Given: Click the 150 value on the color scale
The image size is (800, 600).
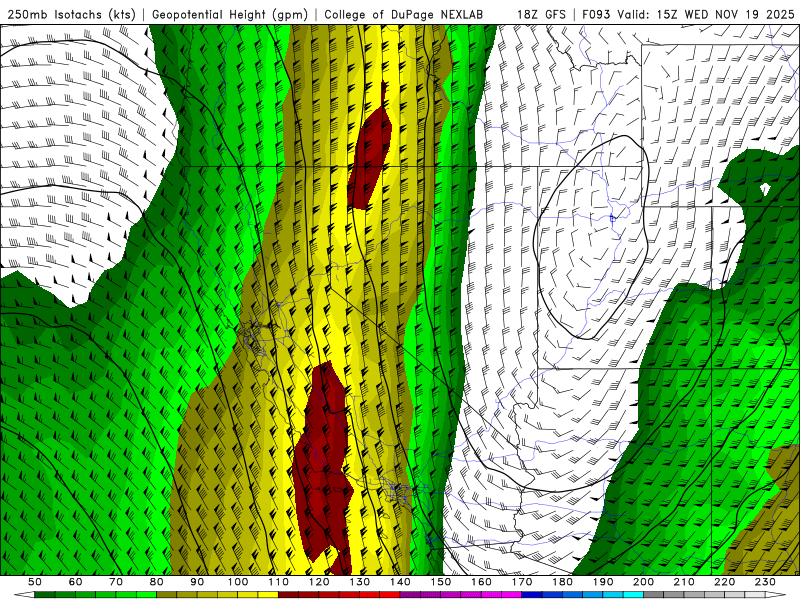Looking at the screenshot, I should (441, 582).
